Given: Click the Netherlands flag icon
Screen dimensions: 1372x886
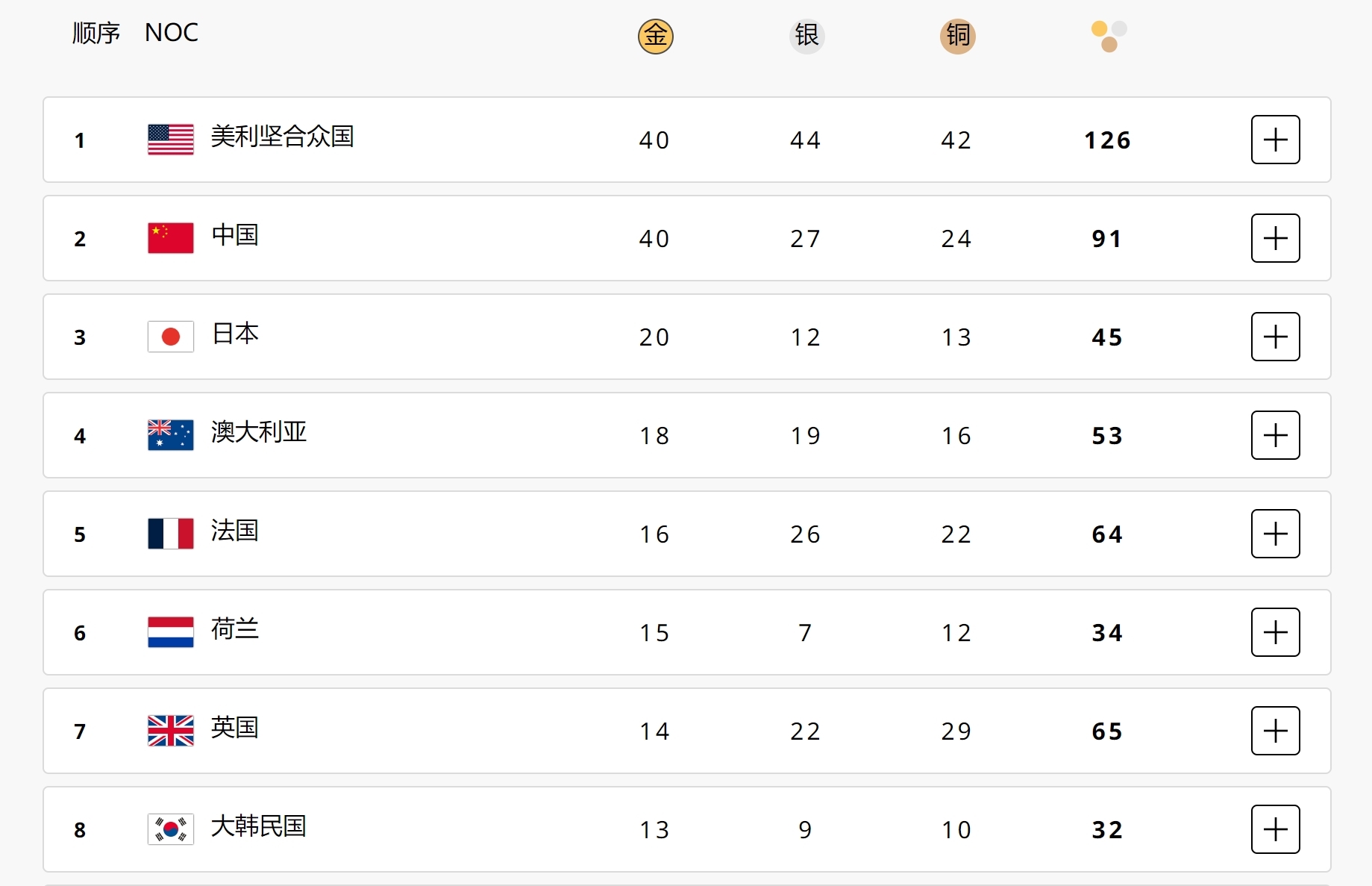Looking at the screenshot, I should point(170,632).
